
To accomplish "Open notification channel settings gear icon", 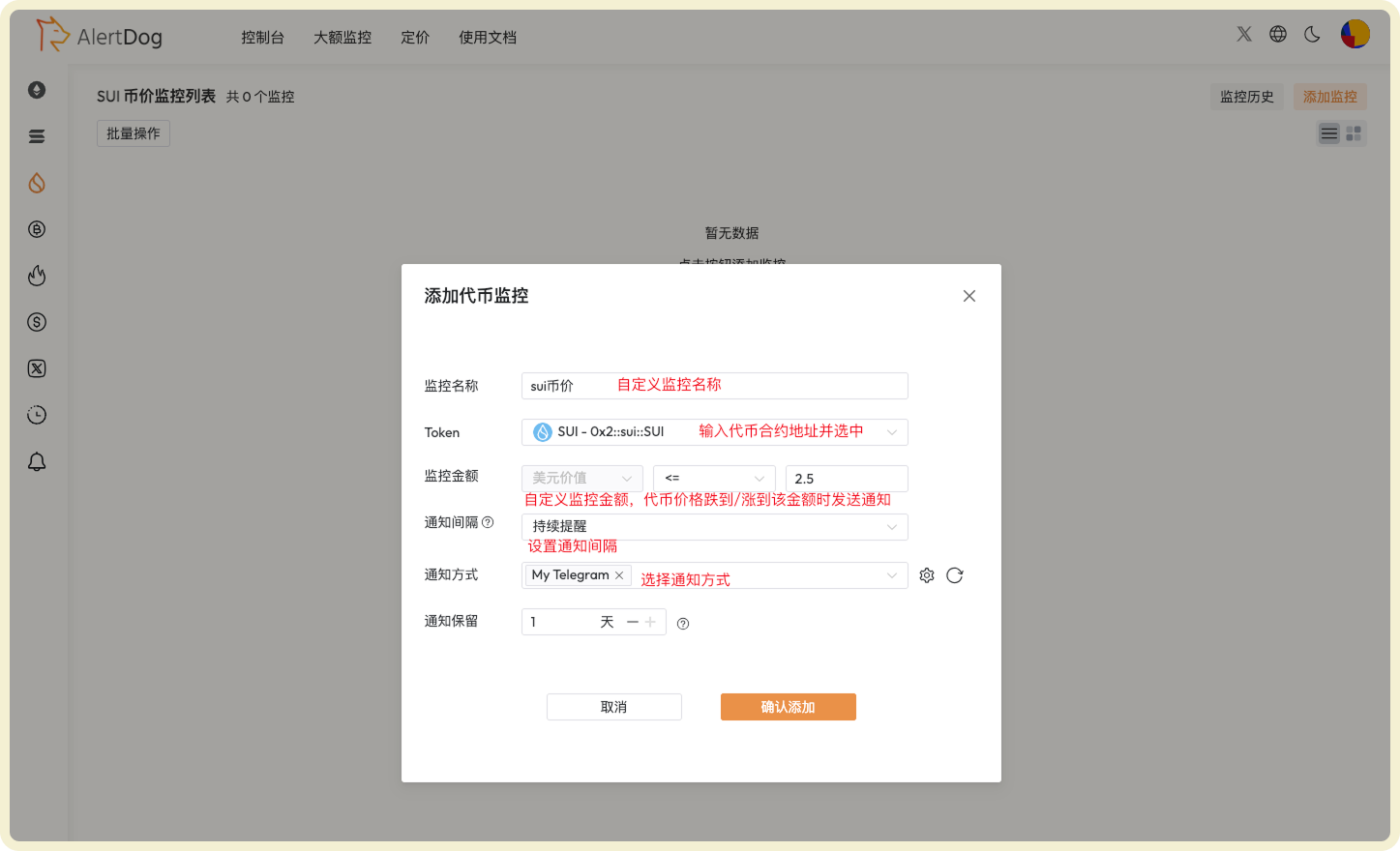I will click(926, 574).
